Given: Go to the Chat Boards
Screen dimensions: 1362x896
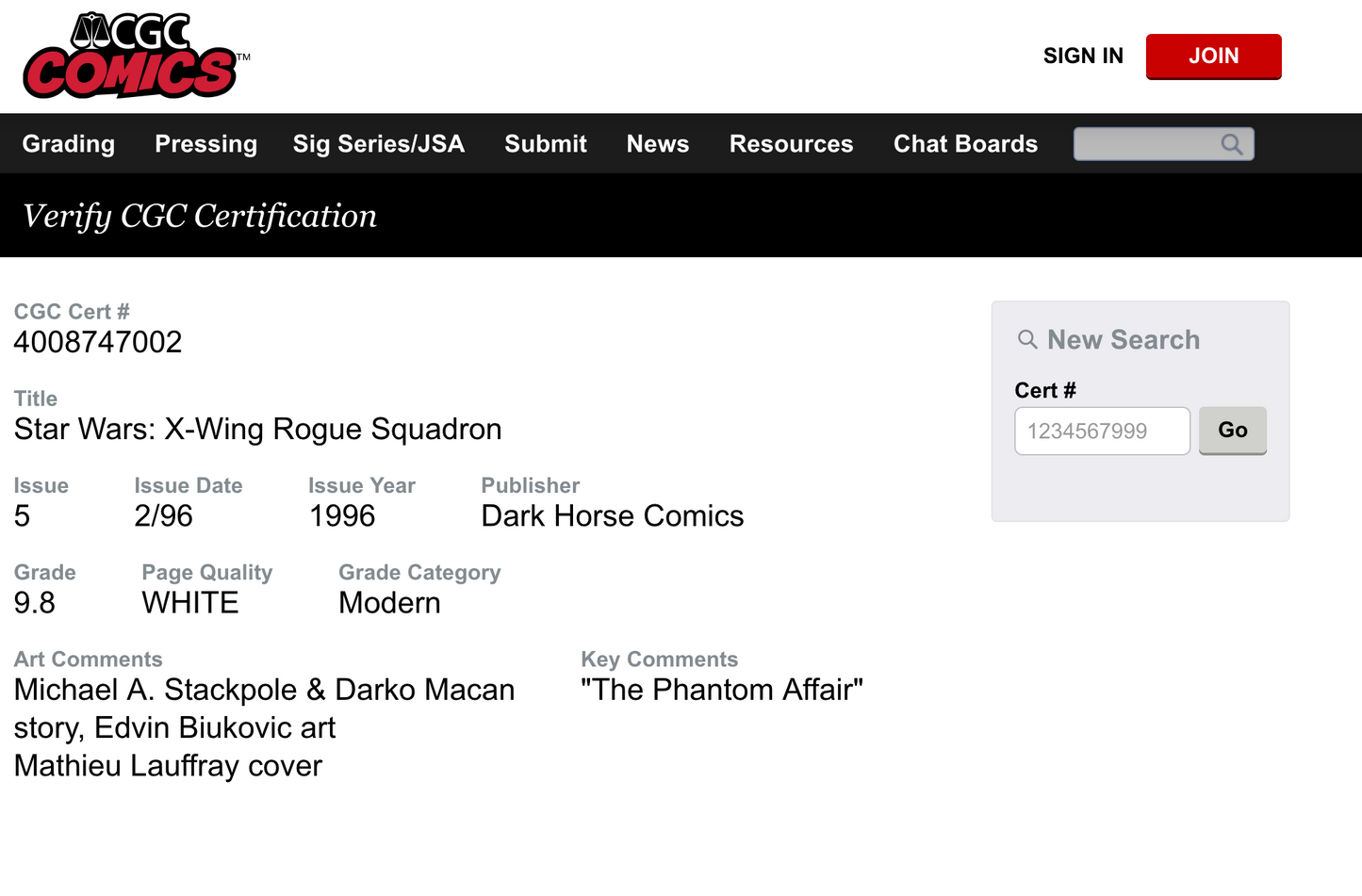Looking at the screenshot, I should pyautogui.click(x=965, y=143).
